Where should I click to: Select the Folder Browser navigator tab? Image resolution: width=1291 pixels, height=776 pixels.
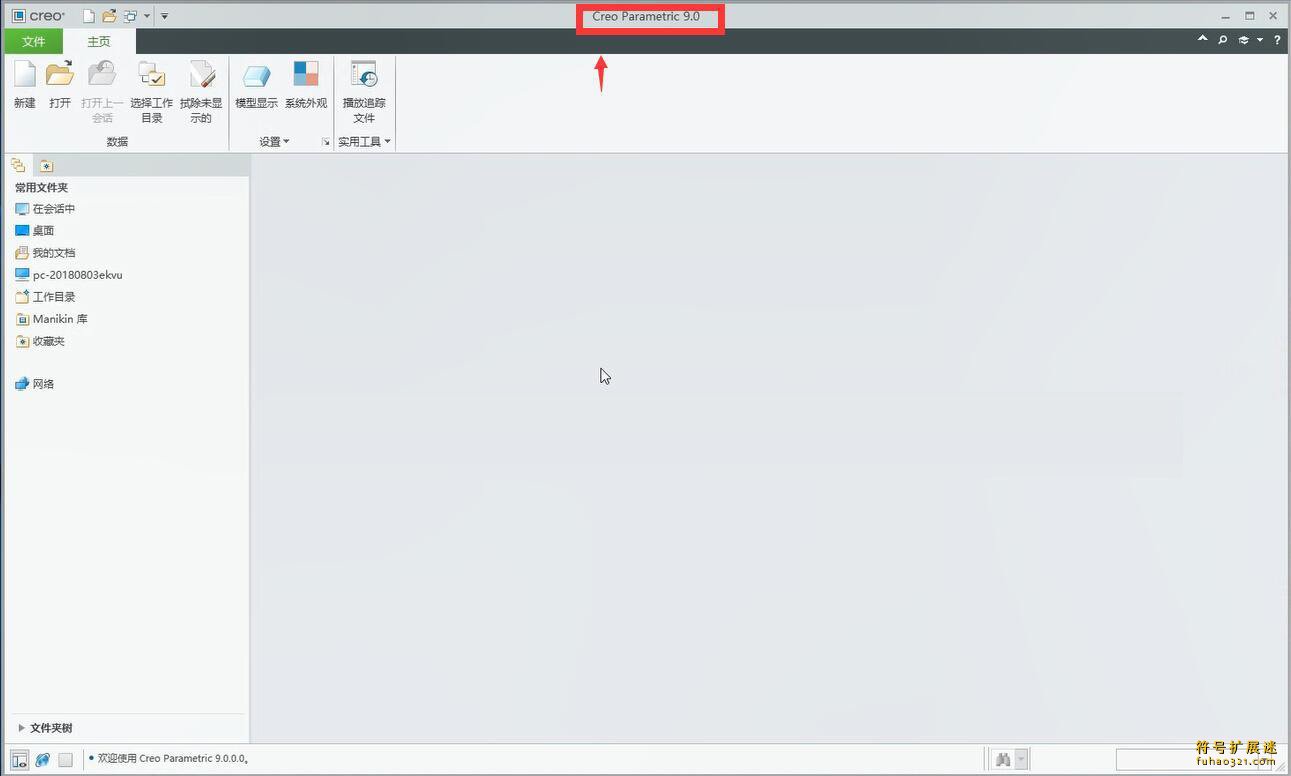(x=18, y=165)
